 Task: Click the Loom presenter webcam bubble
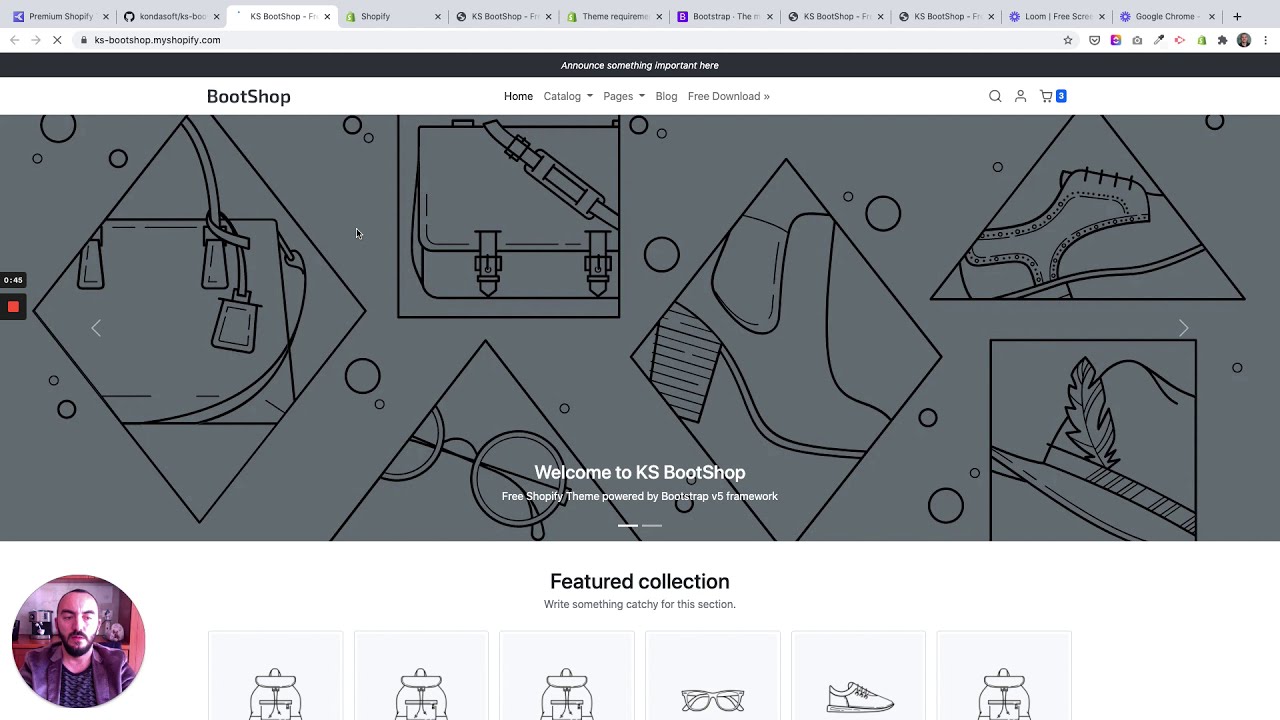pyautogui.click(x=79, y=641)
